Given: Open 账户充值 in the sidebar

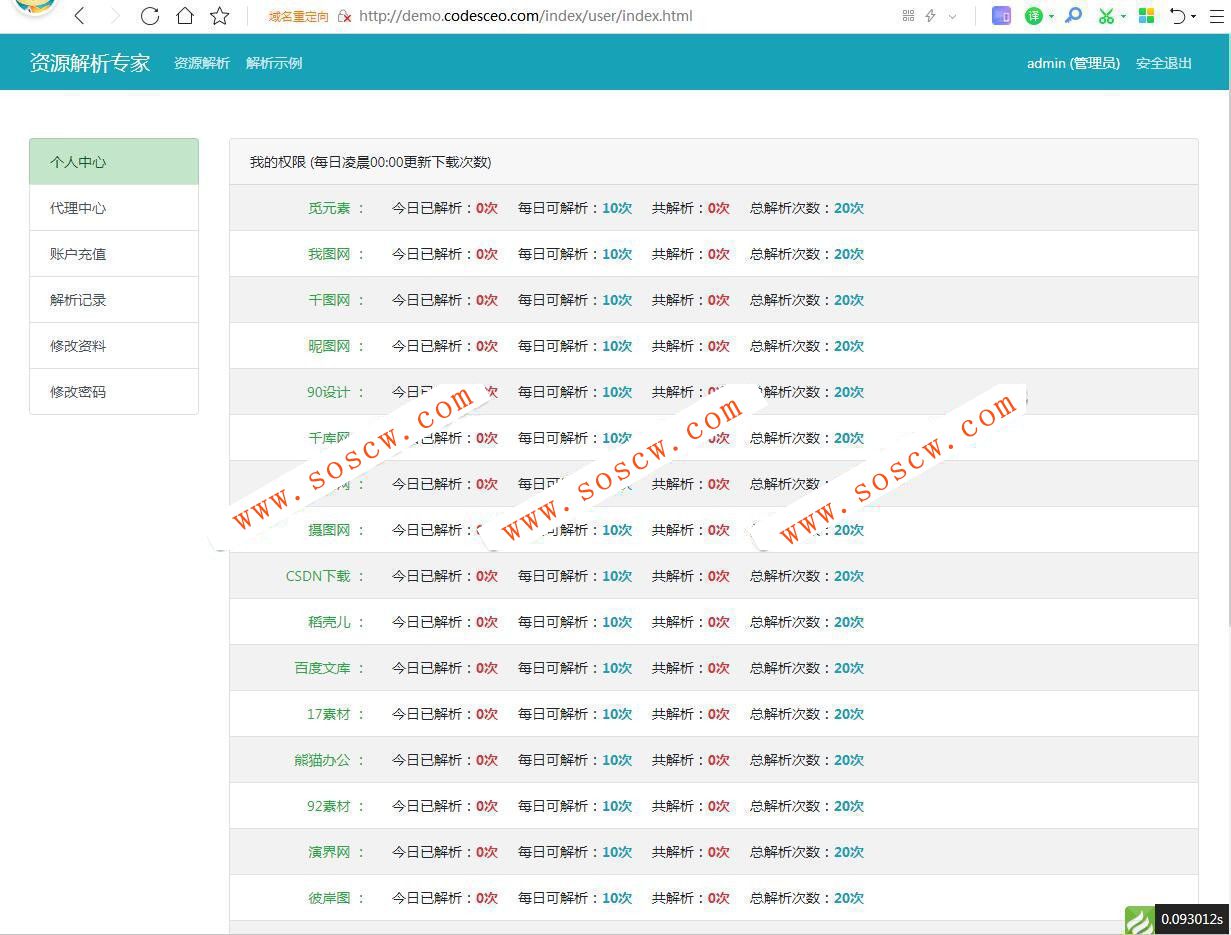Looking at the screenshot, I should [x=114, y=254].
